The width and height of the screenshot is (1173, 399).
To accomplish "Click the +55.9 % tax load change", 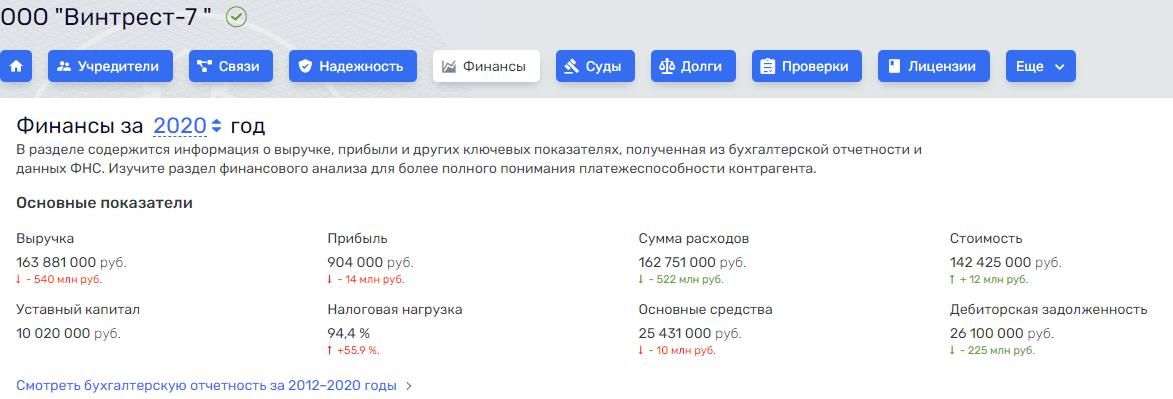I will [353, 350].
